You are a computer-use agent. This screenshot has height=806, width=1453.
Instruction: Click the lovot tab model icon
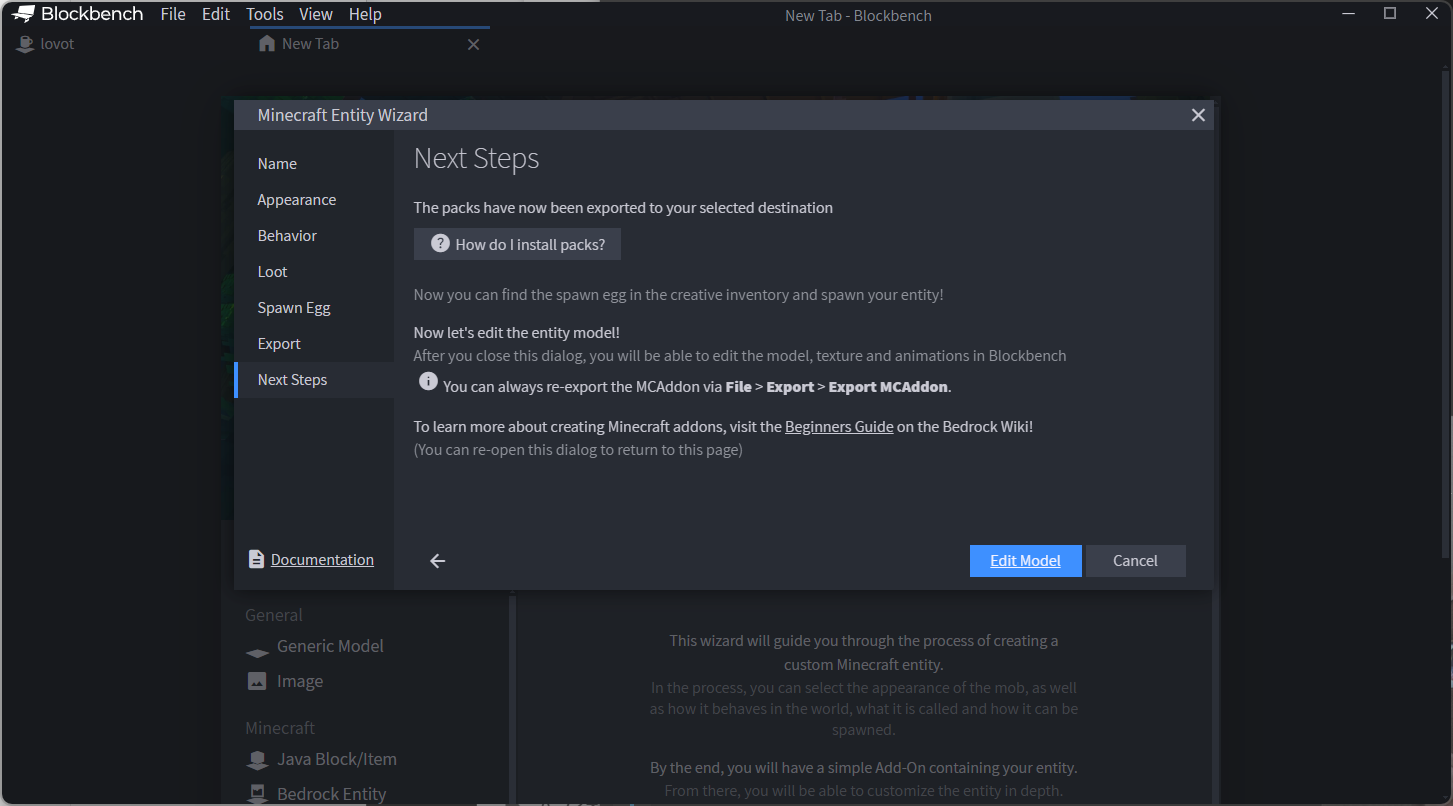tap(26, 44)
